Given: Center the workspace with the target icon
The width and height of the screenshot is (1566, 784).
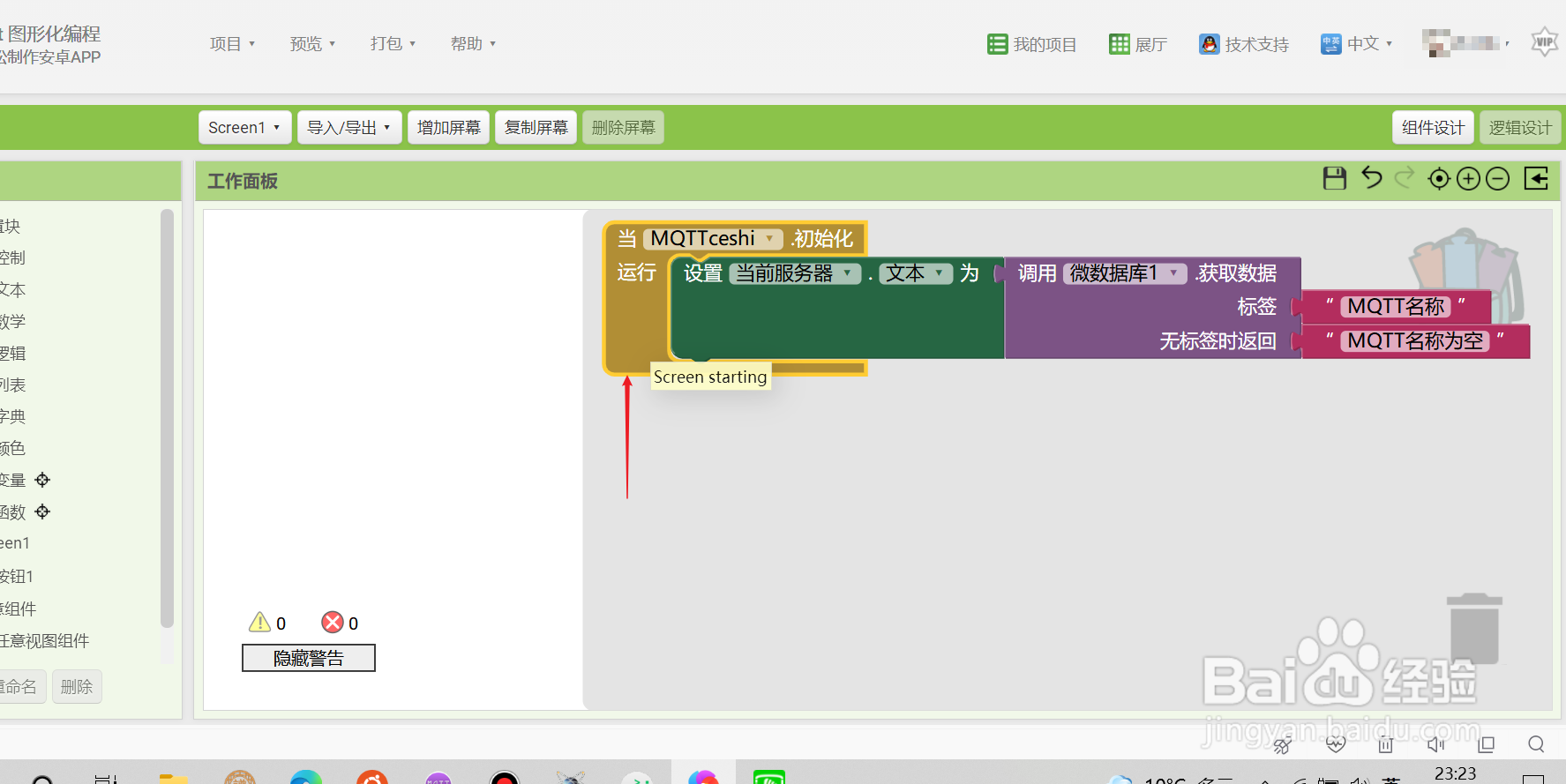Looking at the screenshot, I should (x=1439, y=179).
